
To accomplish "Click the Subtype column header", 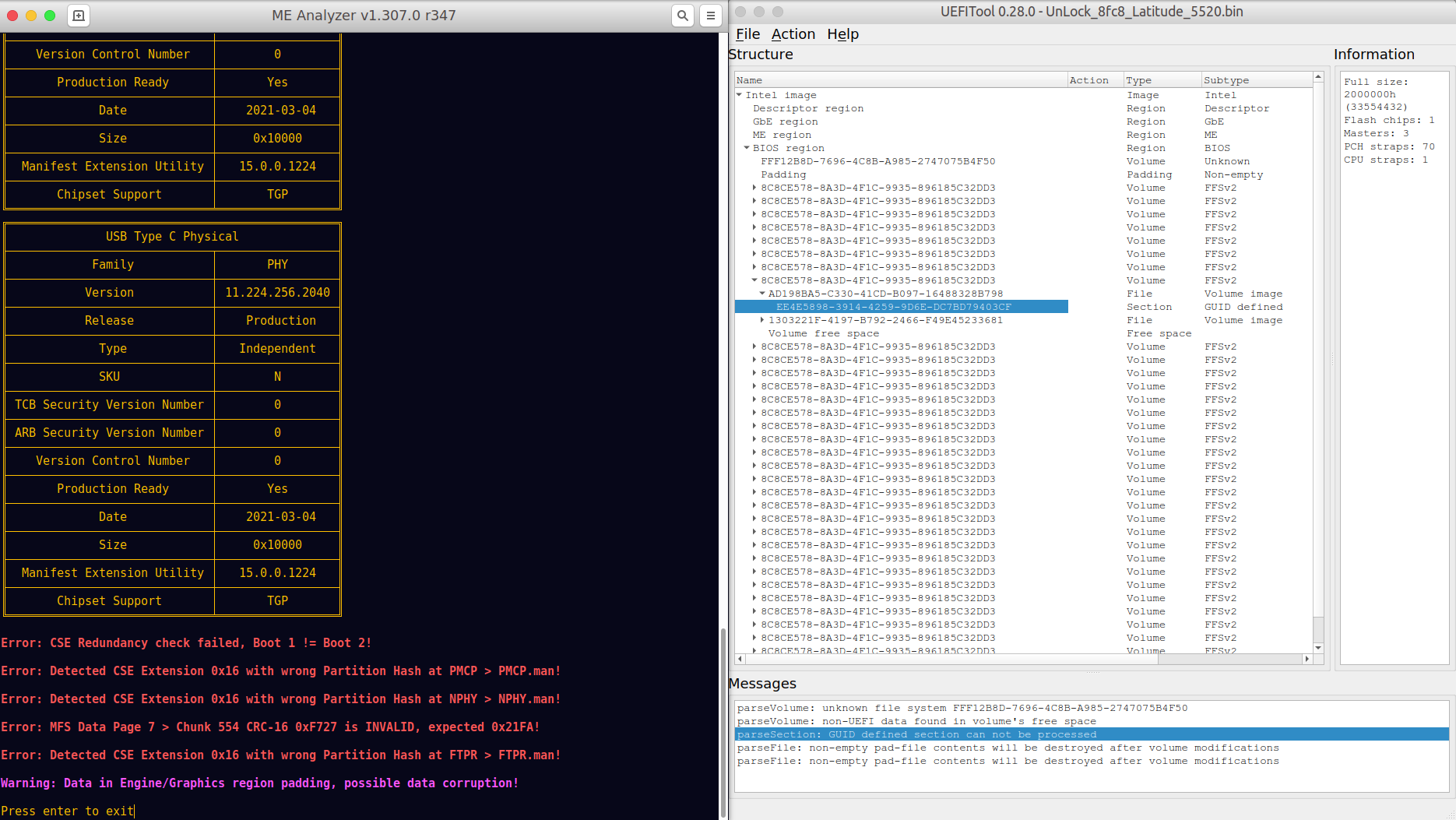I will click(1226, 80).
